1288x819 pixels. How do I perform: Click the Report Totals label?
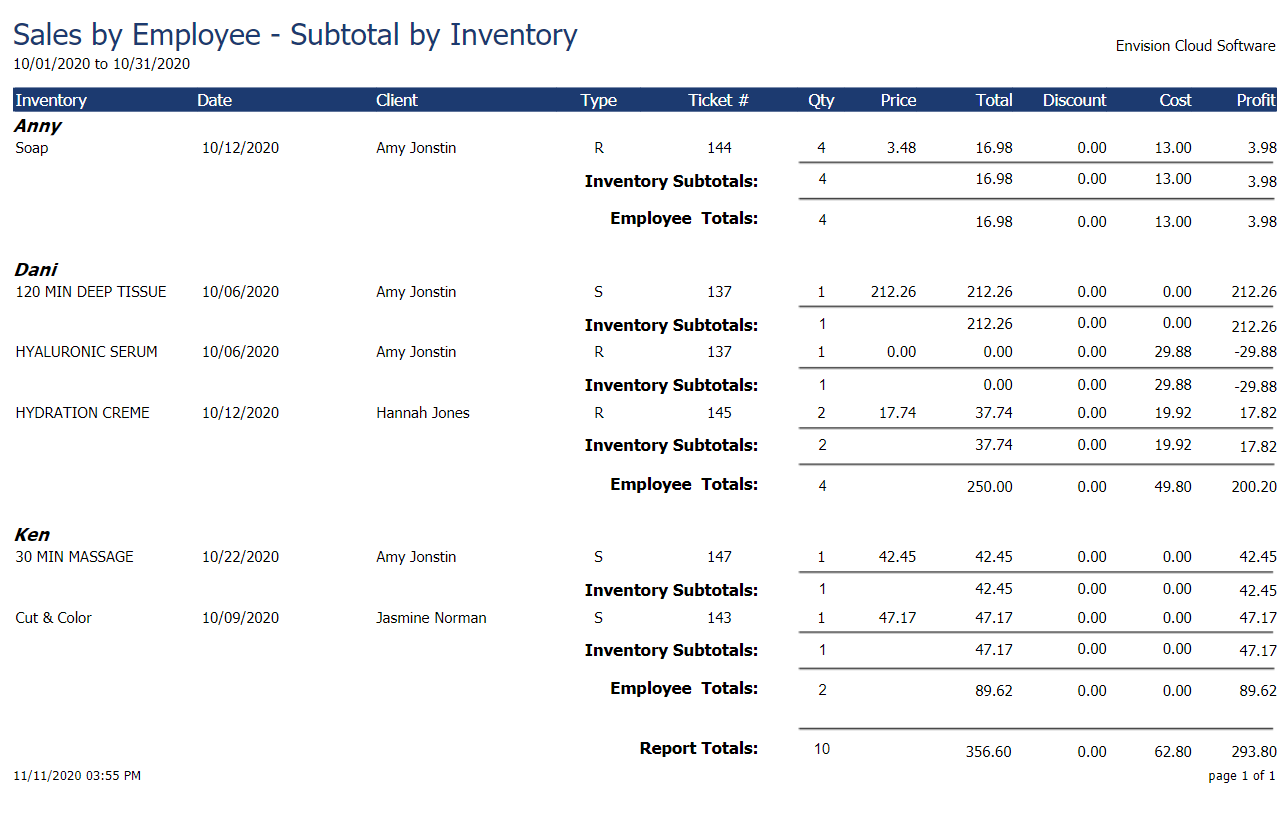coord(699,748)
